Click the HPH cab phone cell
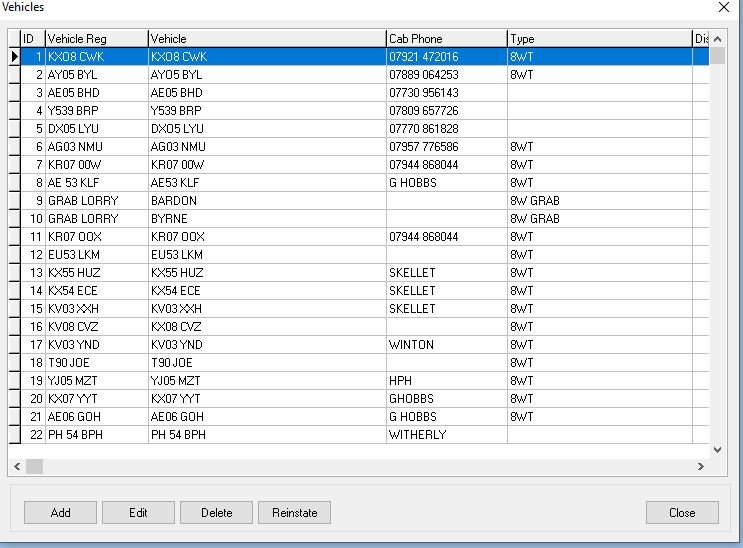 447,381
